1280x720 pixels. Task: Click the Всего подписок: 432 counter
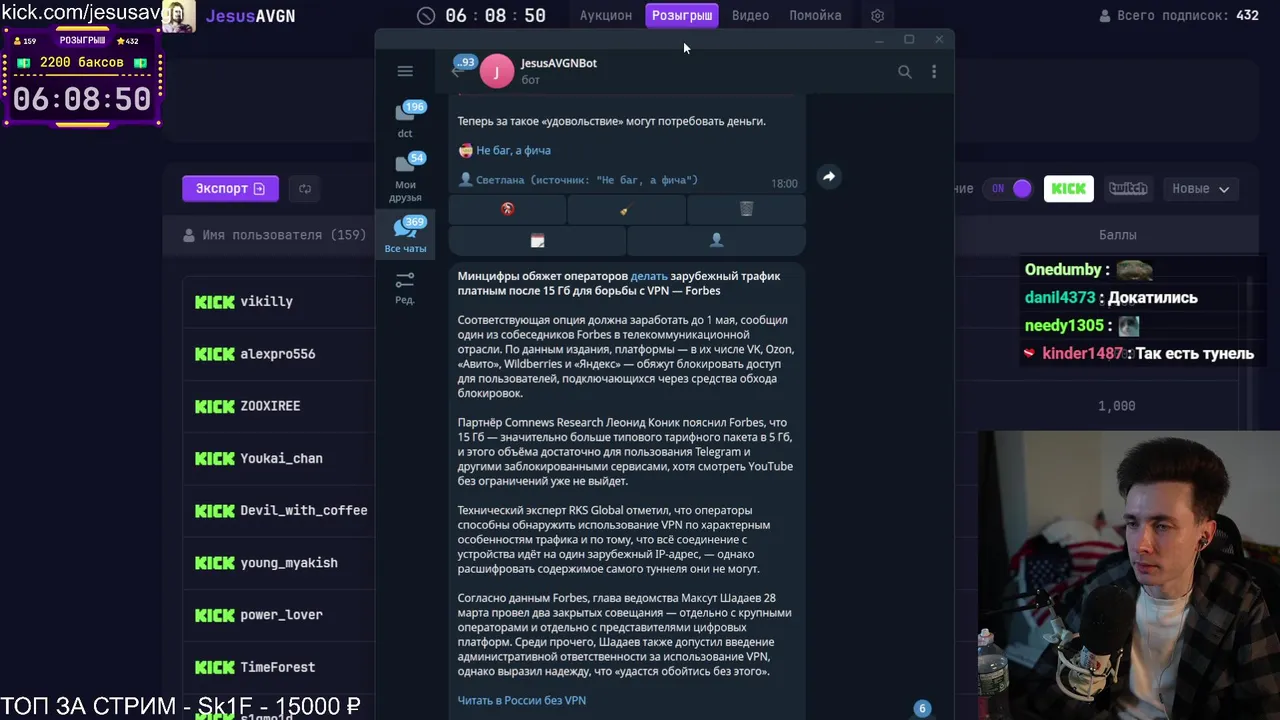[1188, 16]
